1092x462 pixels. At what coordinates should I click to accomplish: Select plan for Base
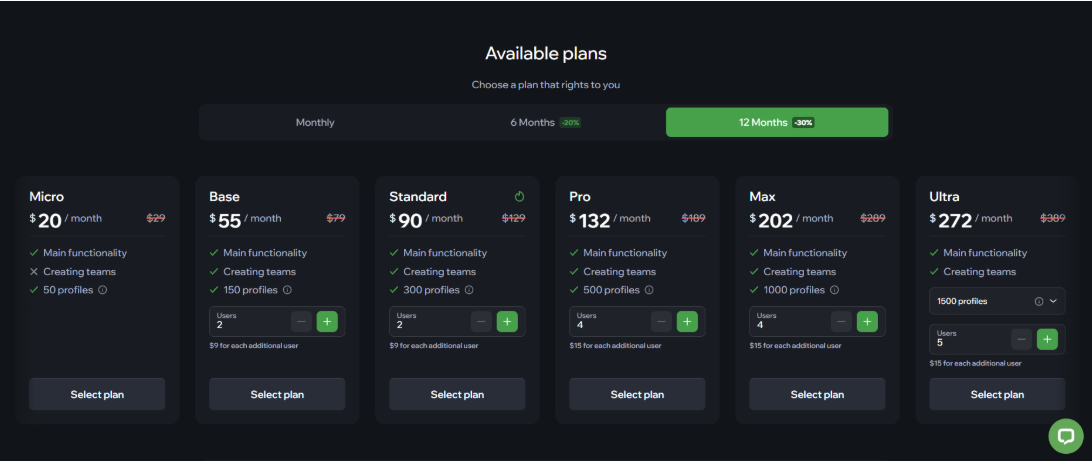point(277,394)
